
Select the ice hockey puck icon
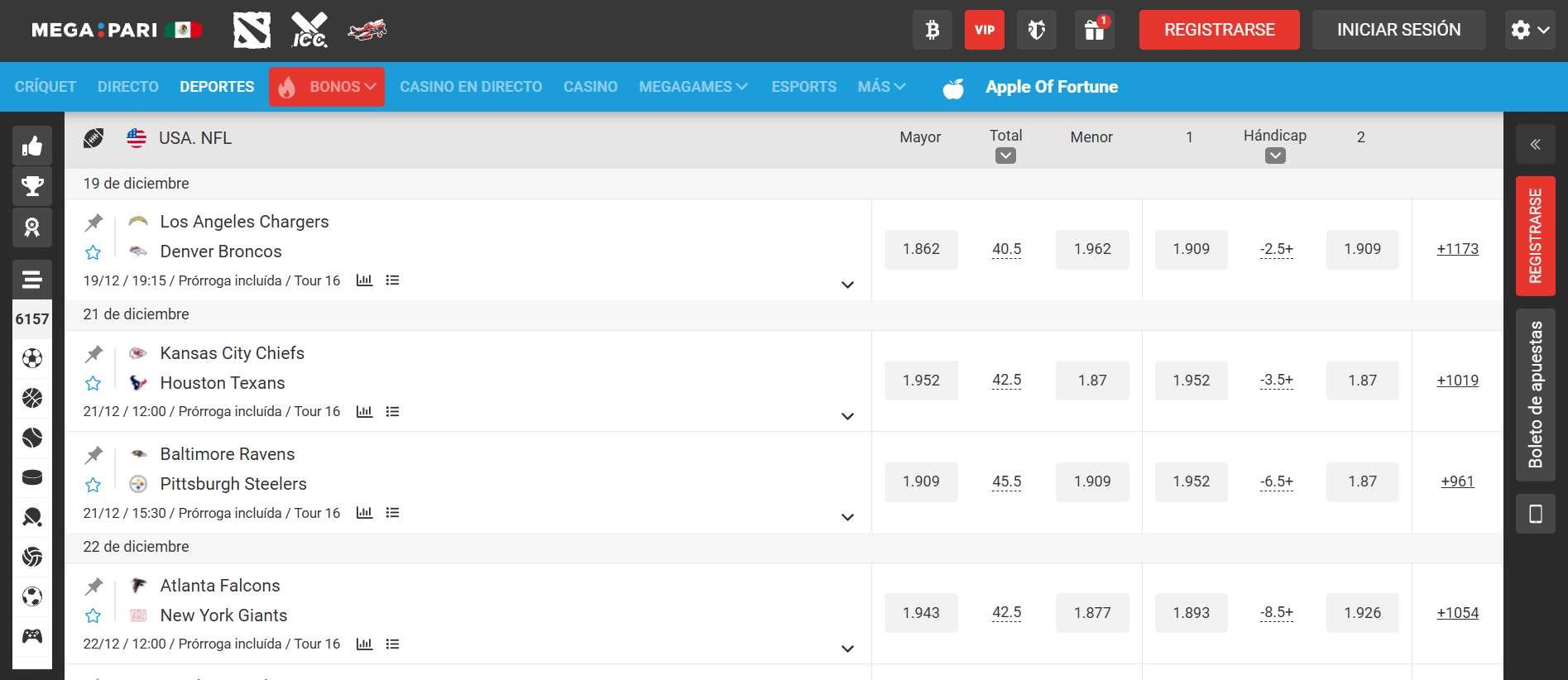[32, 477]
